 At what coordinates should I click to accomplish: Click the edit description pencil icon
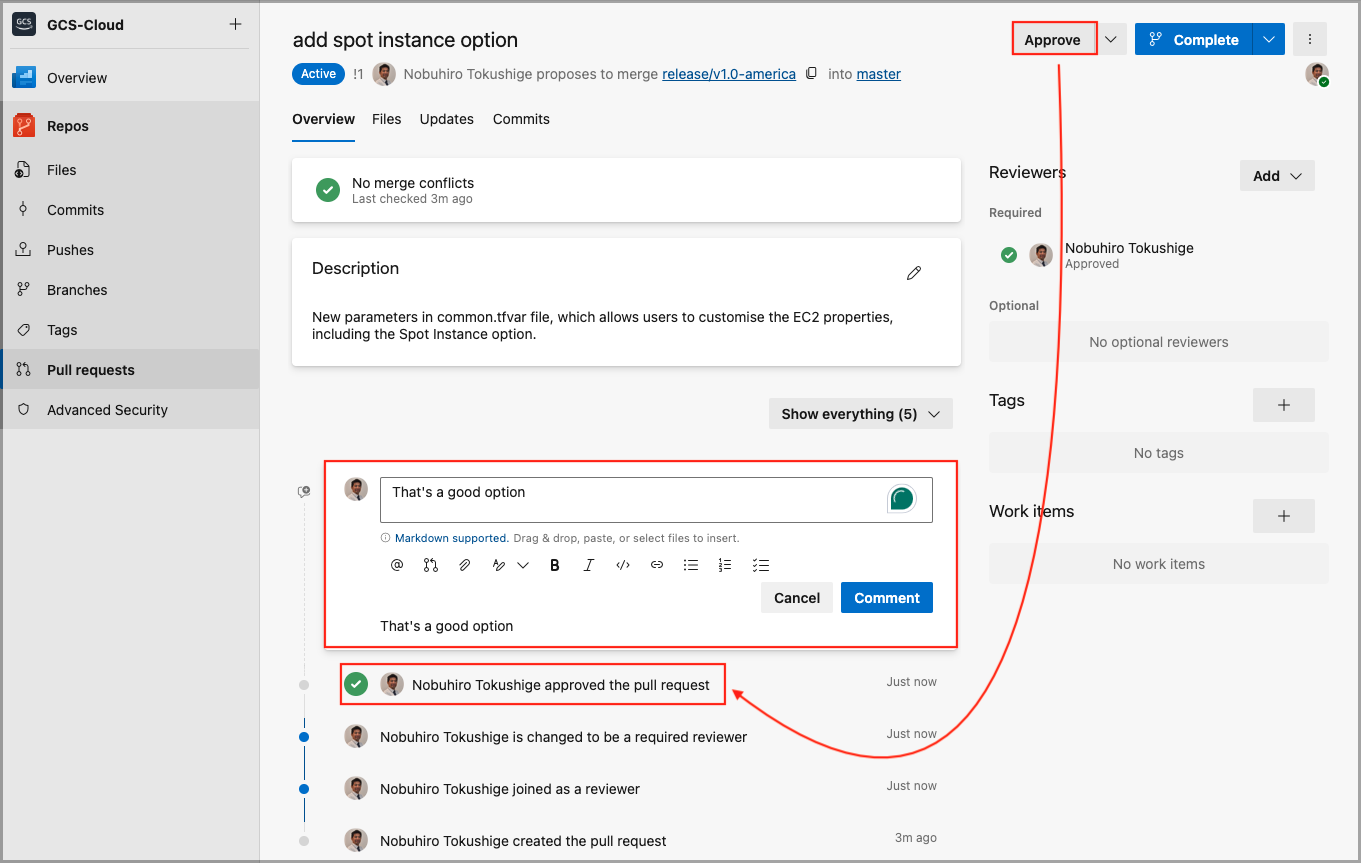pos(913,273)
